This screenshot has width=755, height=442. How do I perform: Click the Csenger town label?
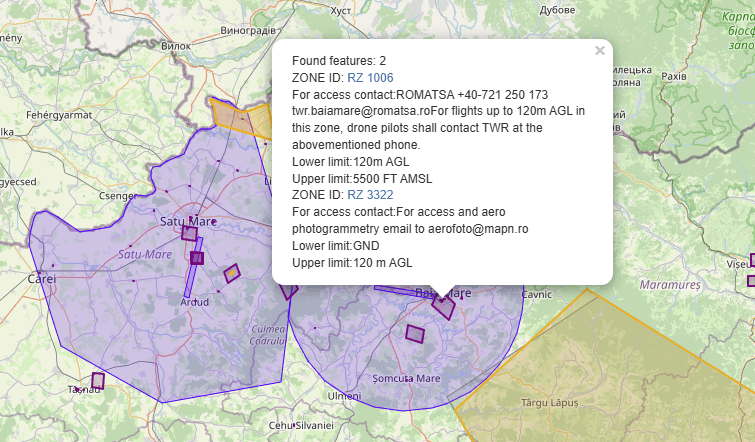click(118, 196)
